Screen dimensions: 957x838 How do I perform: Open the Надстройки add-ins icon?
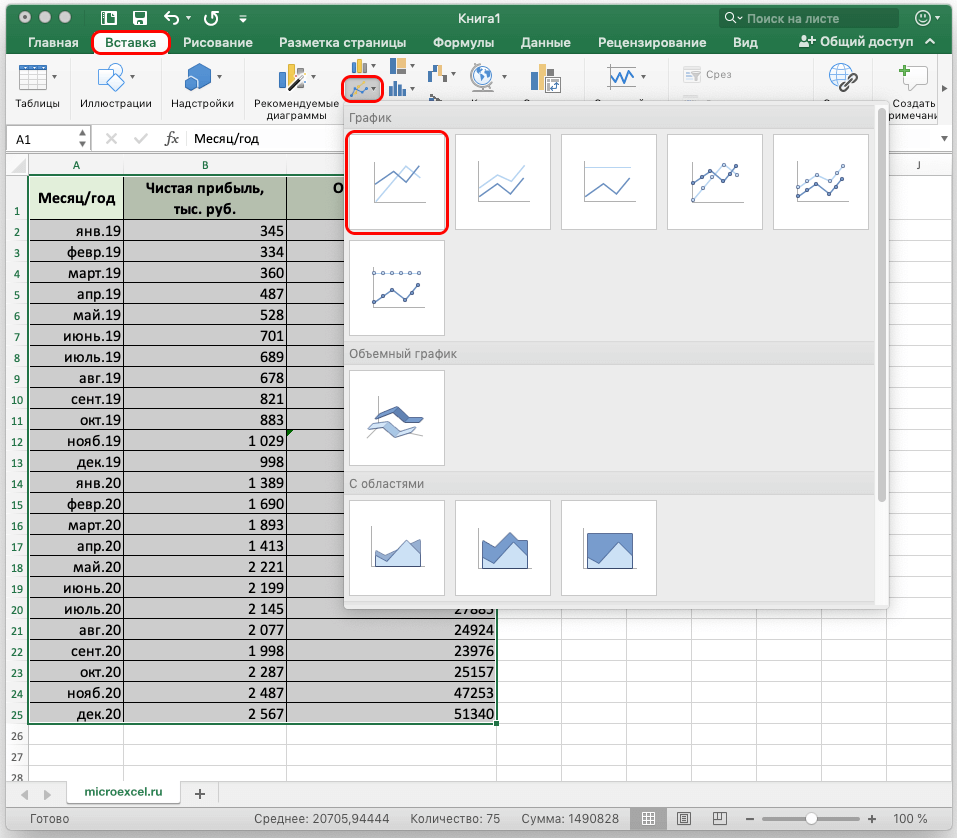click(198, 78)
